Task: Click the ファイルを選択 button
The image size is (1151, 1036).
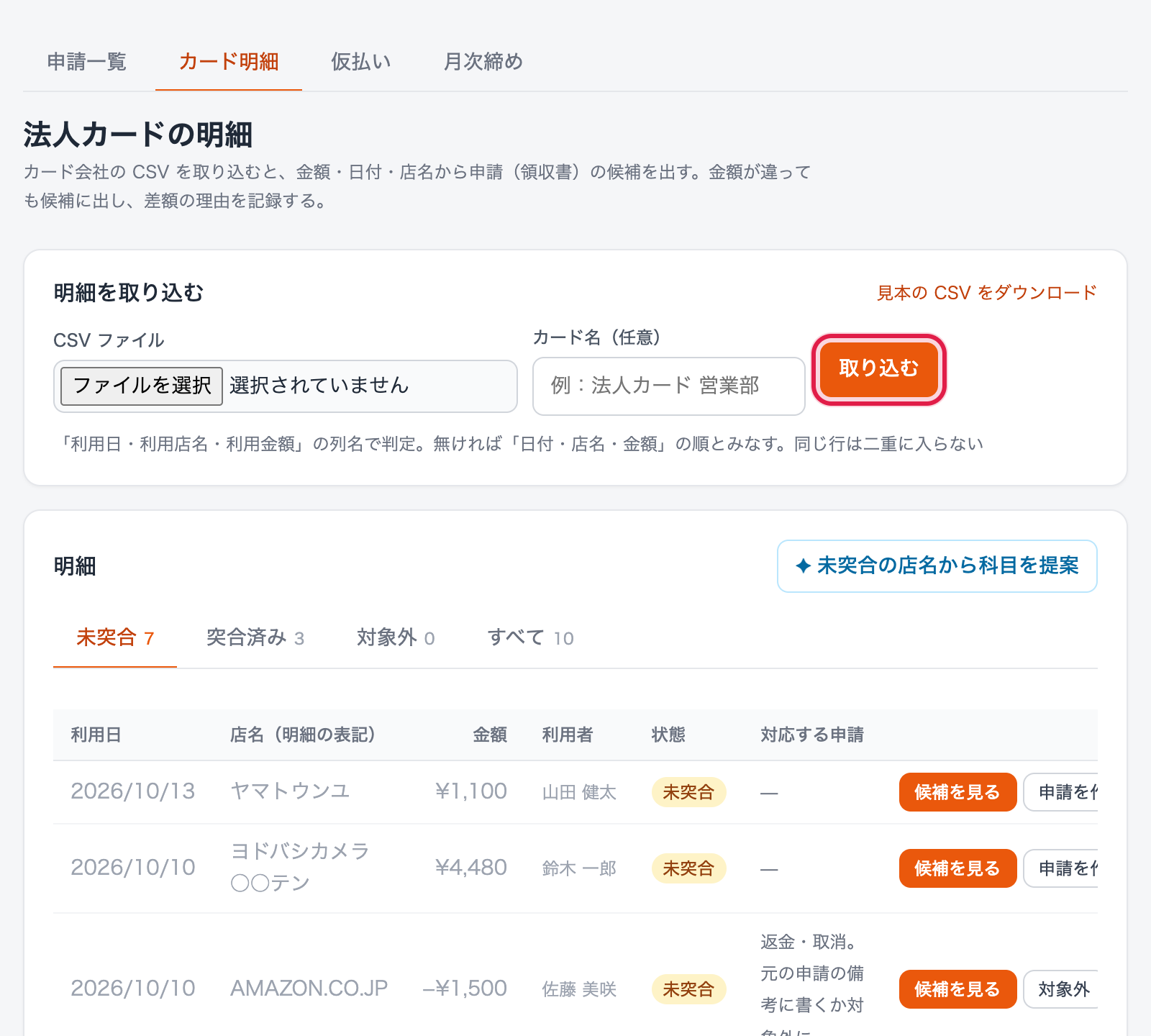Action: (142, 386)
